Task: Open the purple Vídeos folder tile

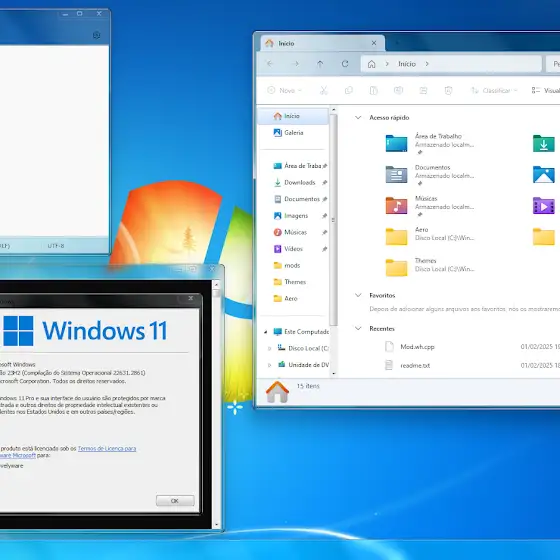Action: (544, 205)
